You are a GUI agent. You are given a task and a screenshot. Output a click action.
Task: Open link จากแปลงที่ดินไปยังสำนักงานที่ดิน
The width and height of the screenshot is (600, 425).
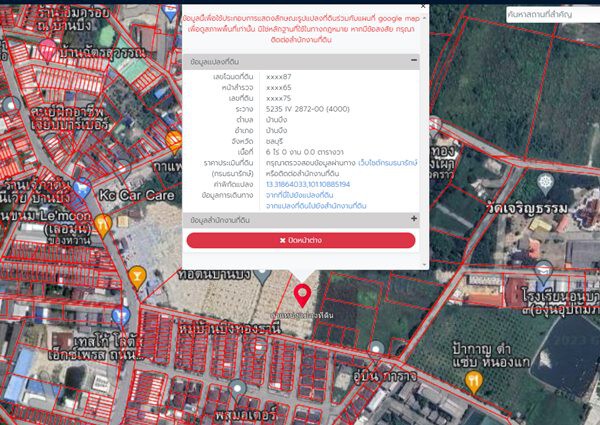pyautogui.click(x=316, y=206)
